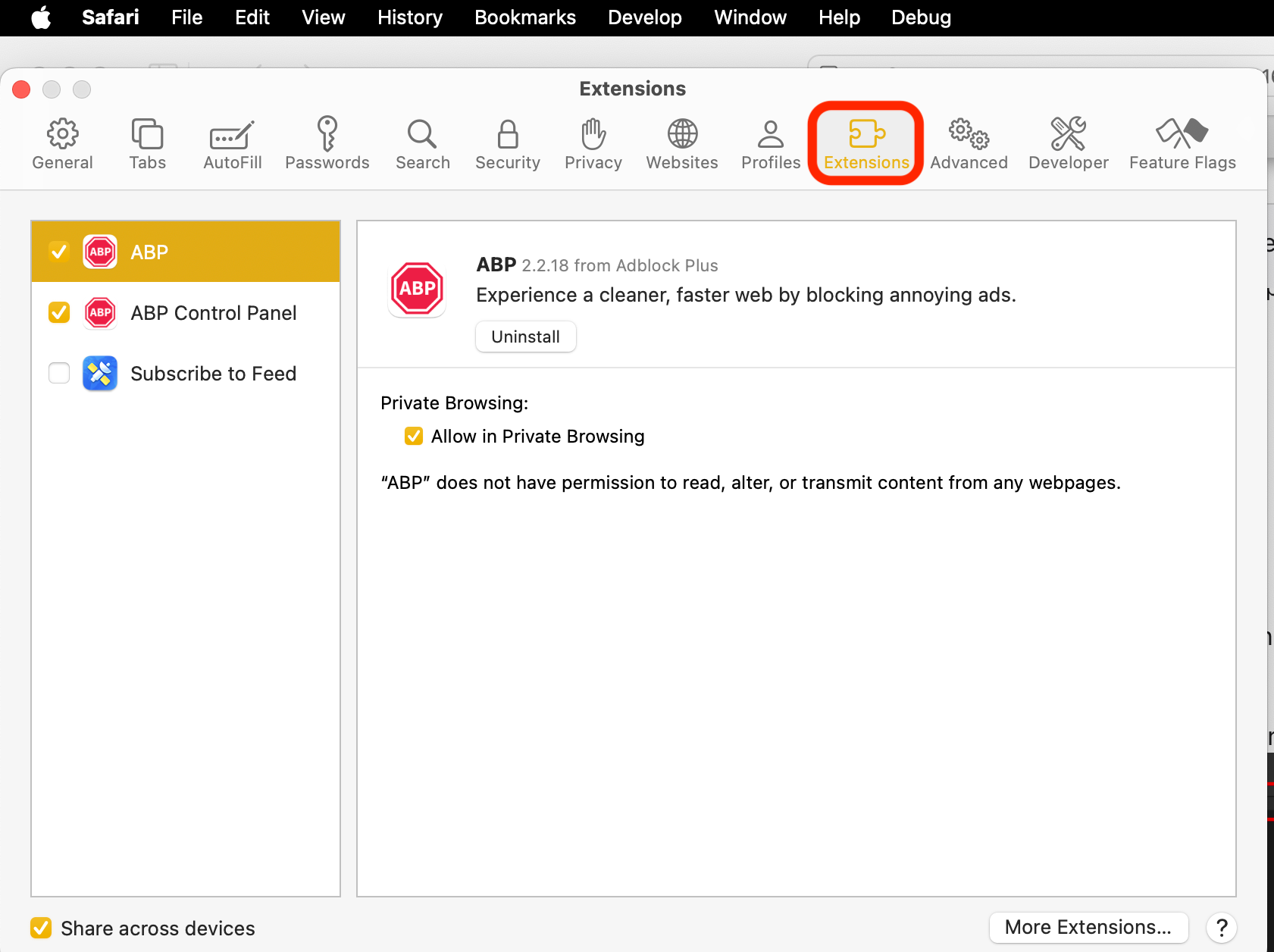This screenshot has height=952, width=1274.
Task: Open the Advanced settings pane
Action: pyautogui.click(x=969, y=144)
